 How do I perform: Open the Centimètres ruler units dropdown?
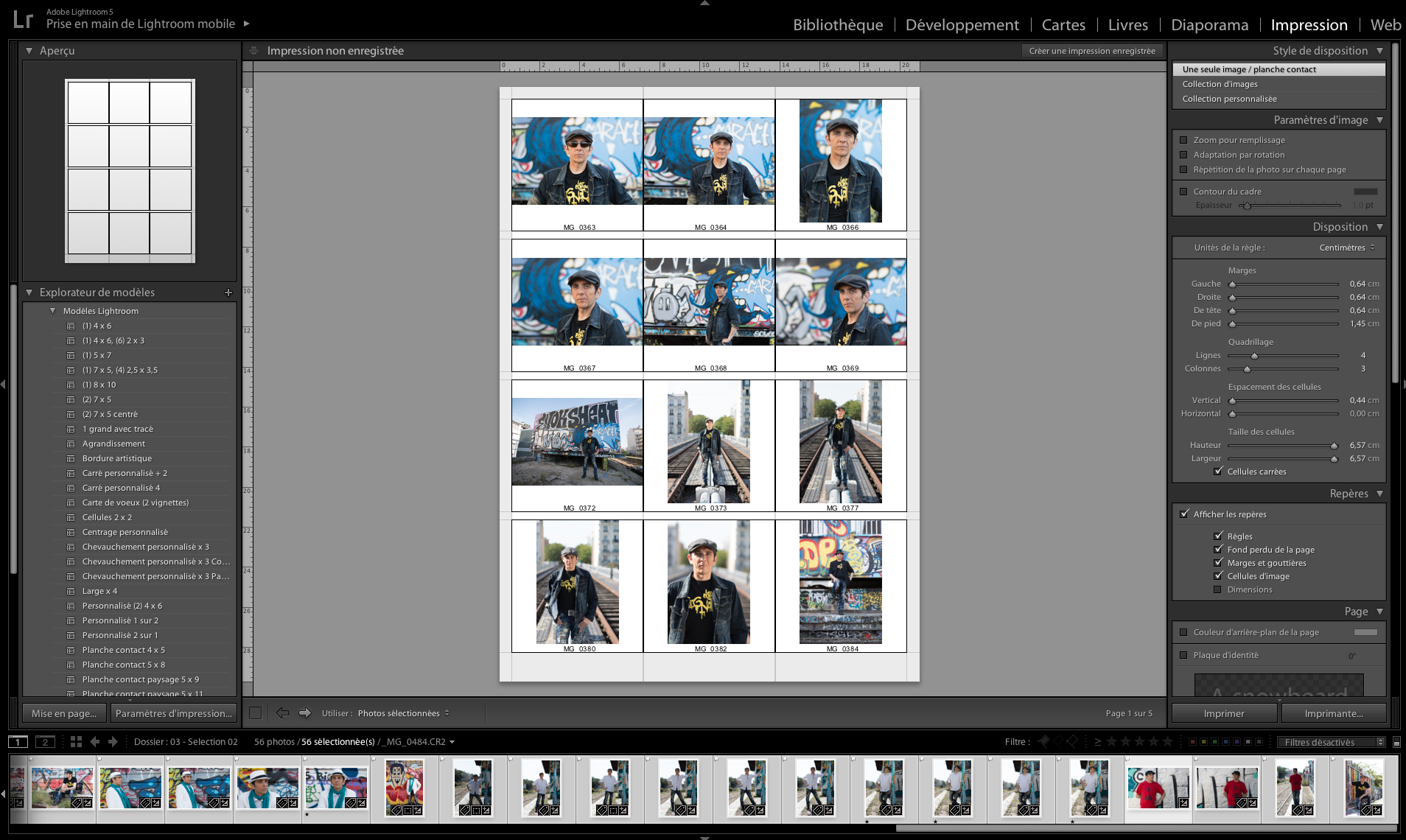[x=1346, y=248]
